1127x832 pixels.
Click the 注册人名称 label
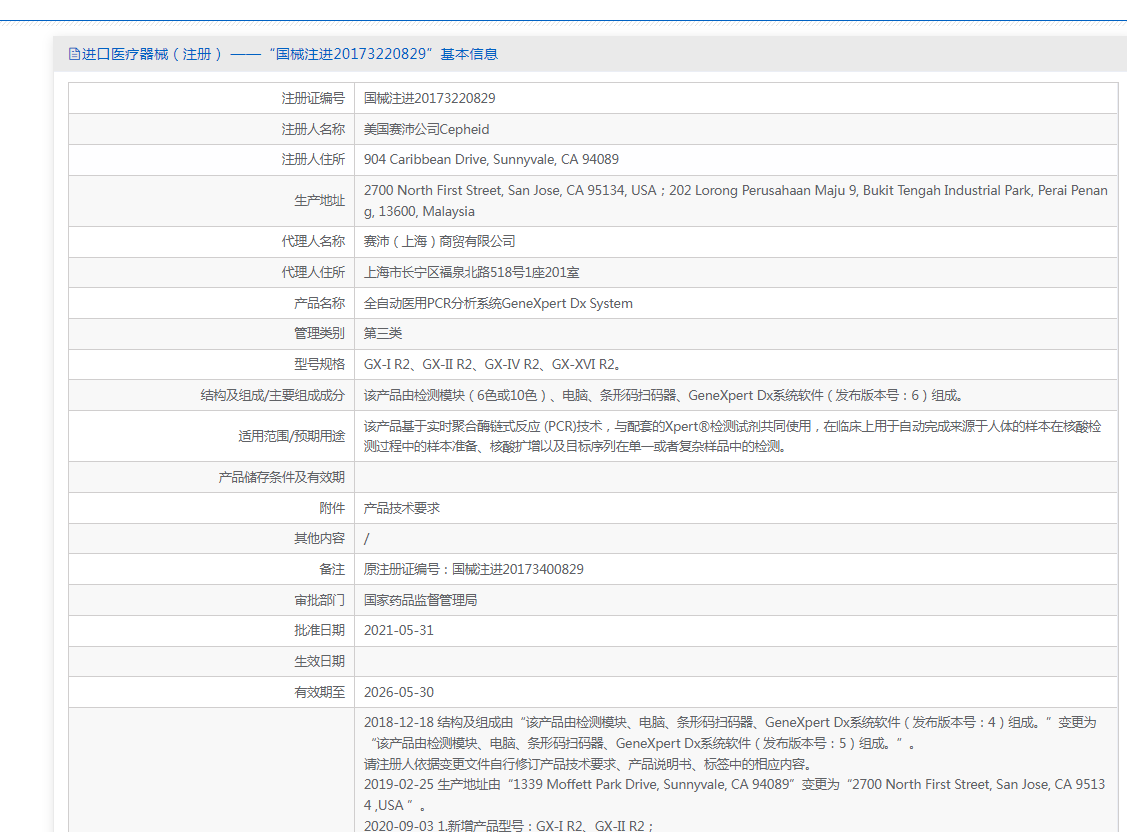coord(313,129)
